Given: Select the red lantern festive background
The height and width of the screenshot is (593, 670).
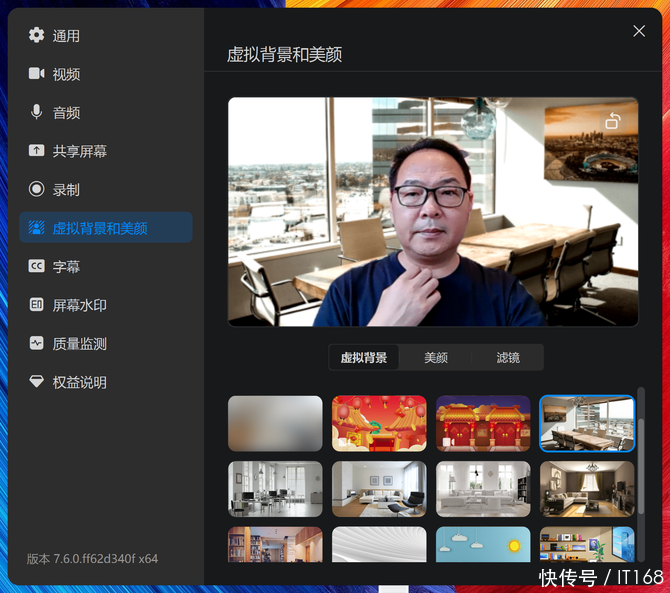Looking at the screenshot, I should (x=379, y=423).
